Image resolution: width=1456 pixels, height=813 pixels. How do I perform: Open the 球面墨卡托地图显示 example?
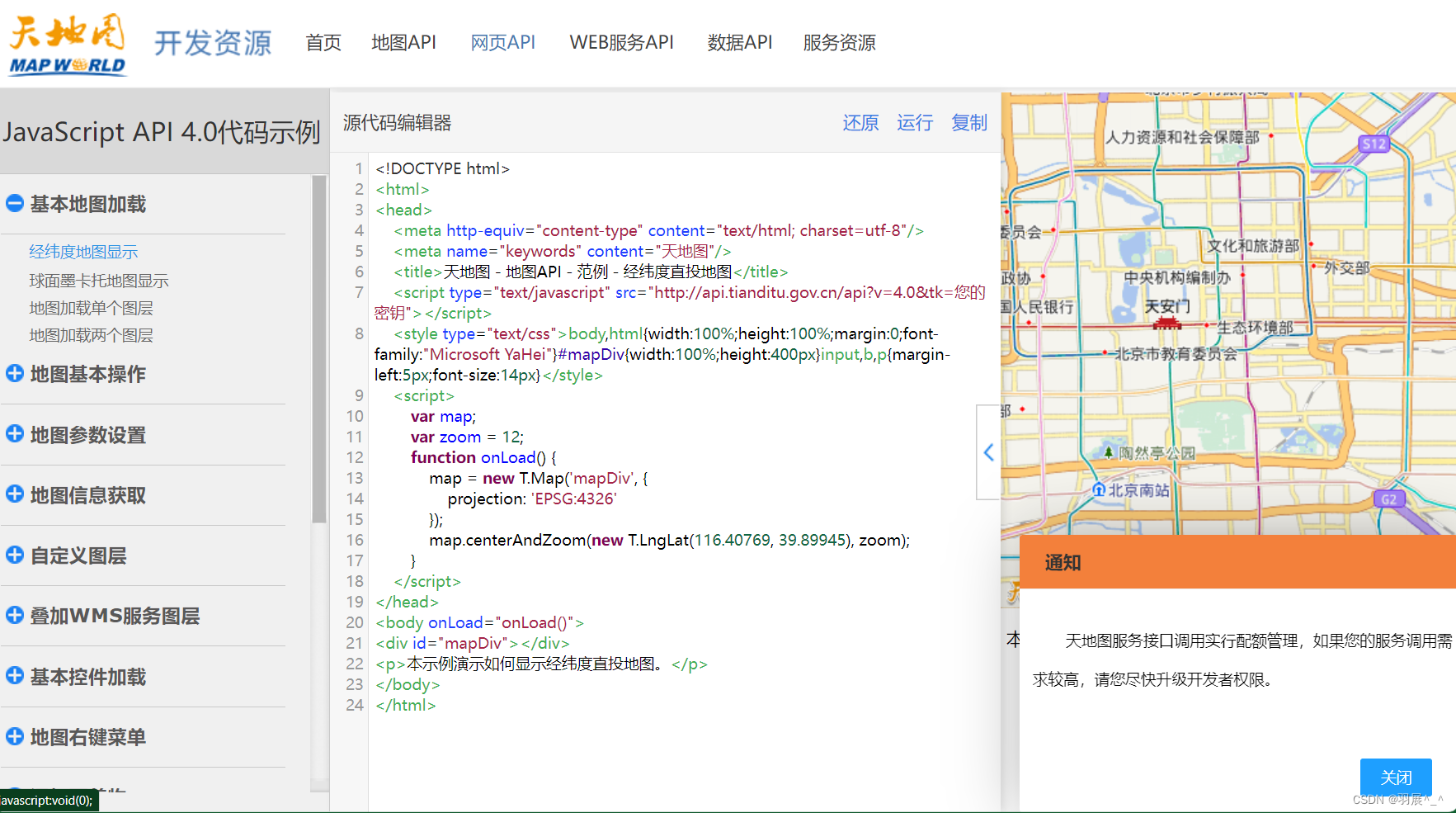[98, 280]
